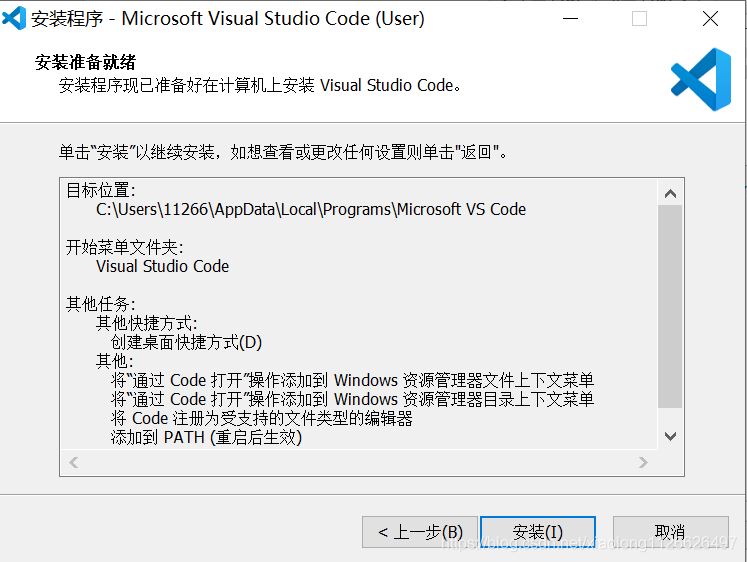This screenshot has width=747, height=562.
Task: Close the installer with the X button
Action: [x=710, y=19]
